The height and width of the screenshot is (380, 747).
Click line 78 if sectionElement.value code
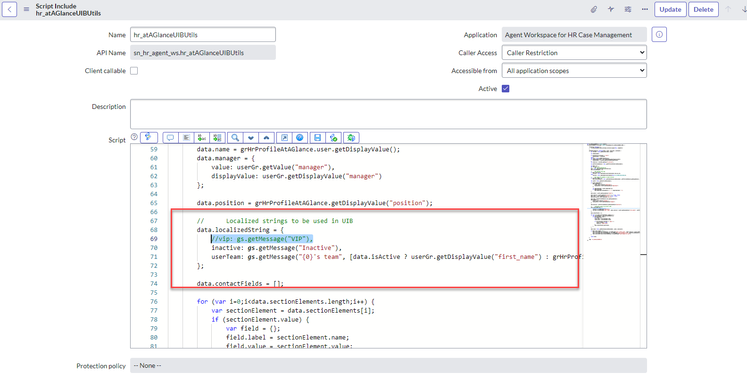[261, 320]
